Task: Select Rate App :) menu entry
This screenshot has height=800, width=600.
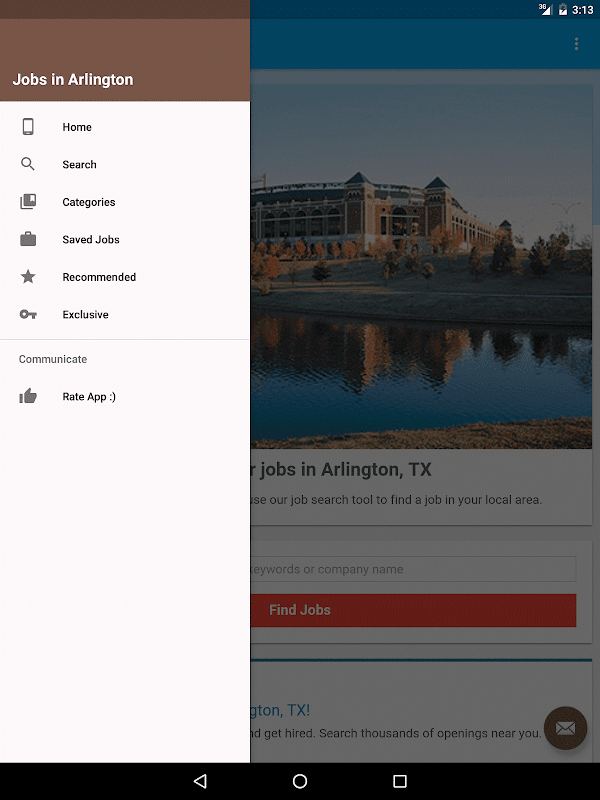Action: (x=125, y=396)
